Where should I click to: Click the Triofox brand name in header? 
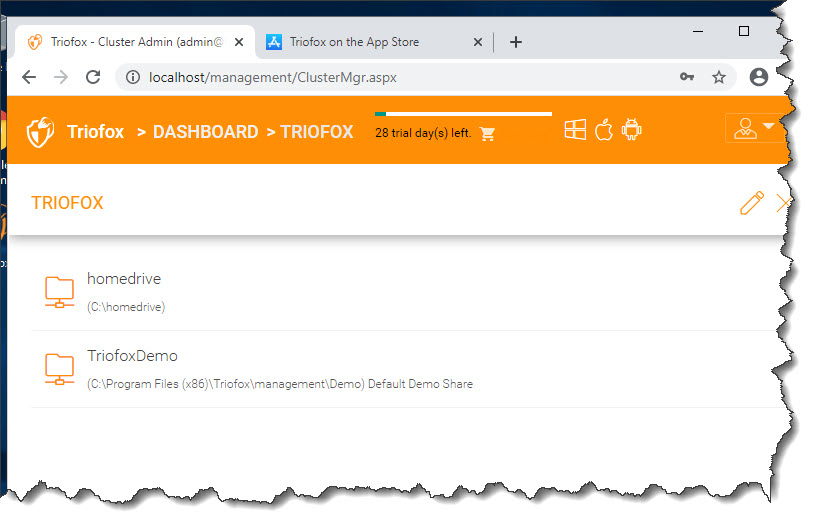tap(95, 132)
